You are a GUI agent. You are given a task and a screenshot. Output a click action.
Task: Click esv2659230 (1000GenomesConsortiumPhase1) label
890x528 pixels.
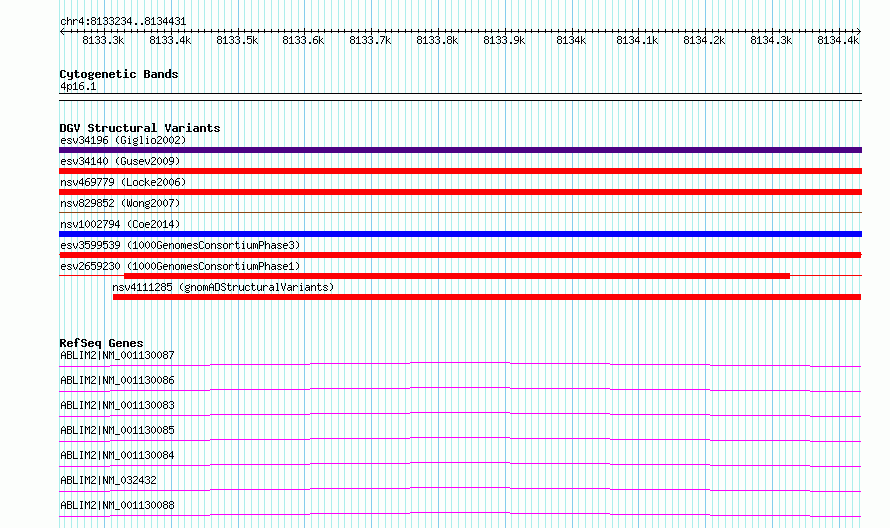pos(180,266)
